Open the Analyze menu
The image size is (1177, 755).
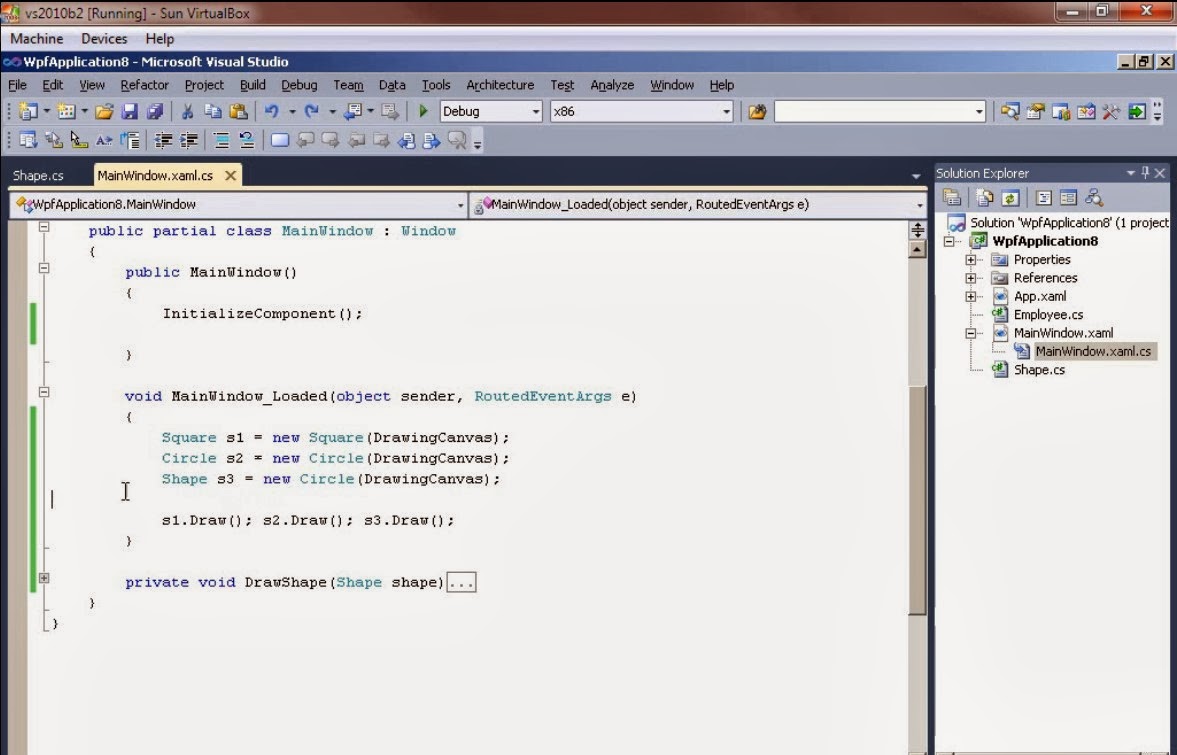[x=612, y=85]
